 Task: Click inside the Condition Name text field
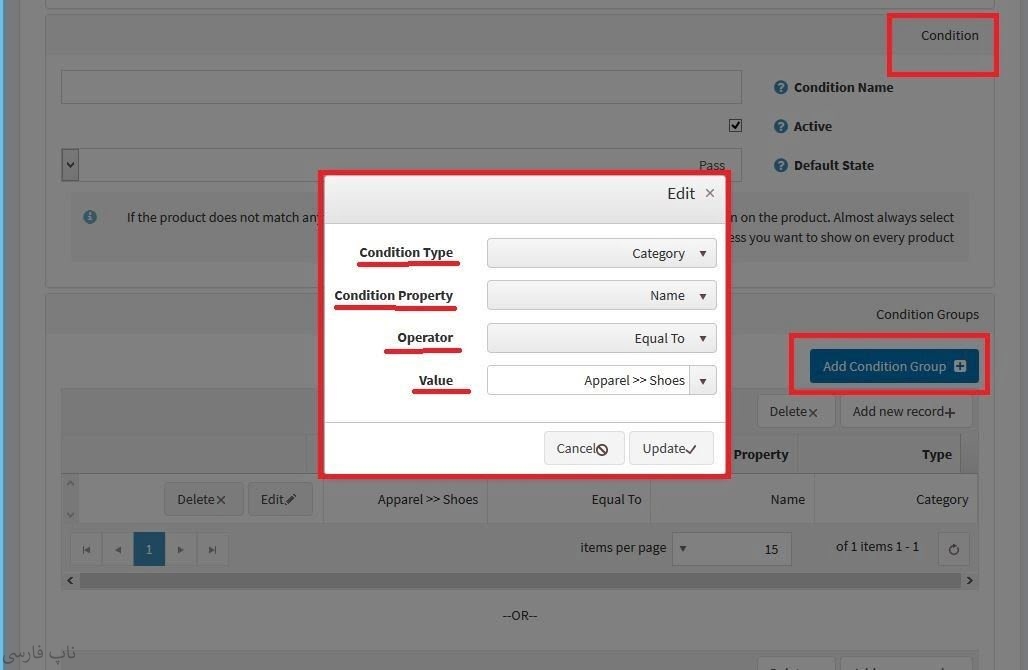pos(400,87)
